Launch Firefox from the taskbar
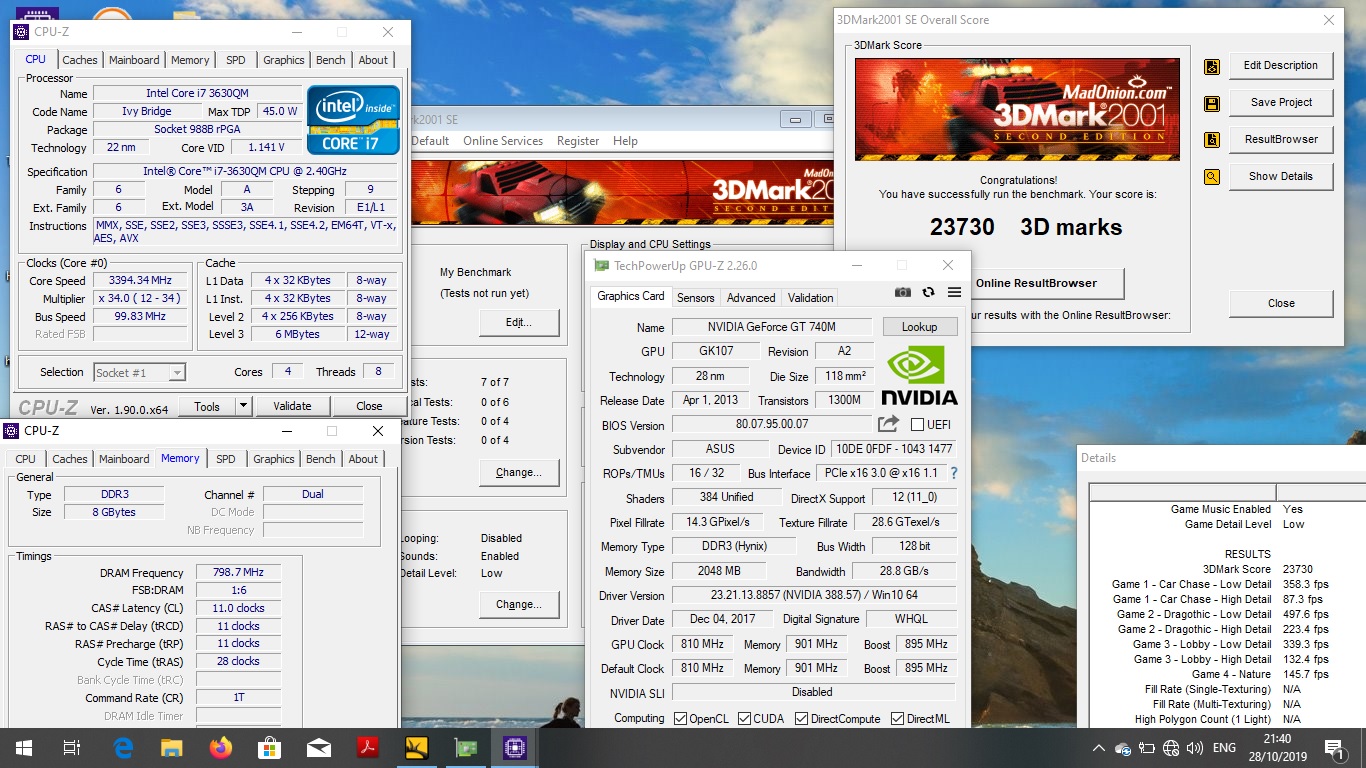The width and height of the screenshot is (1366, 768). click(221, 747)
